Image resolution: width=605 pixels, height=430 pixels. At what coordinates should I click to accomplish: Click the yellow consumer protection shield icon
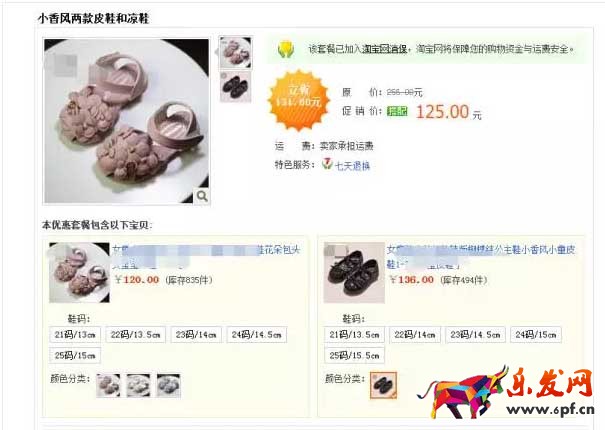click(x=286, y=49)
